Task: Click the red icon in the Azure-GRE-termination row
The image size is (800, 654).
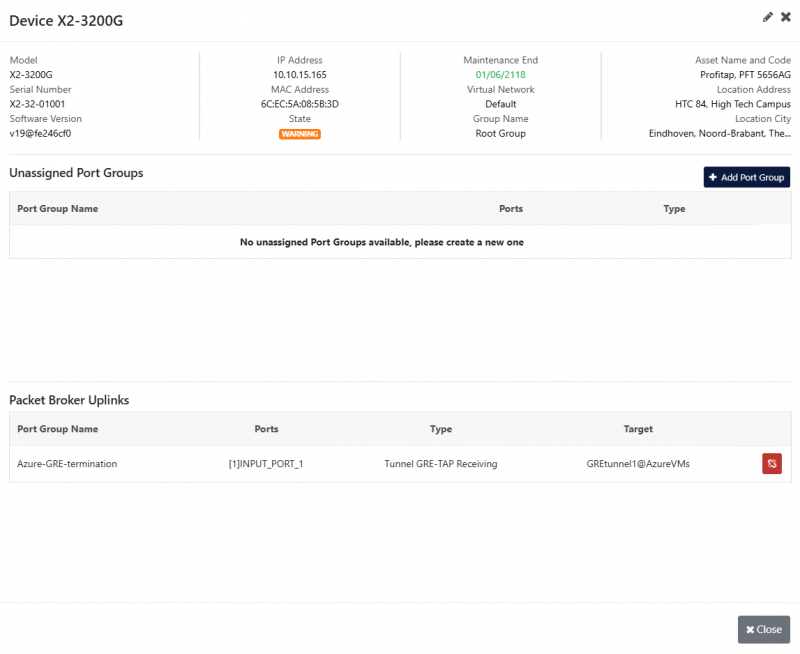Action: (772, 463)
